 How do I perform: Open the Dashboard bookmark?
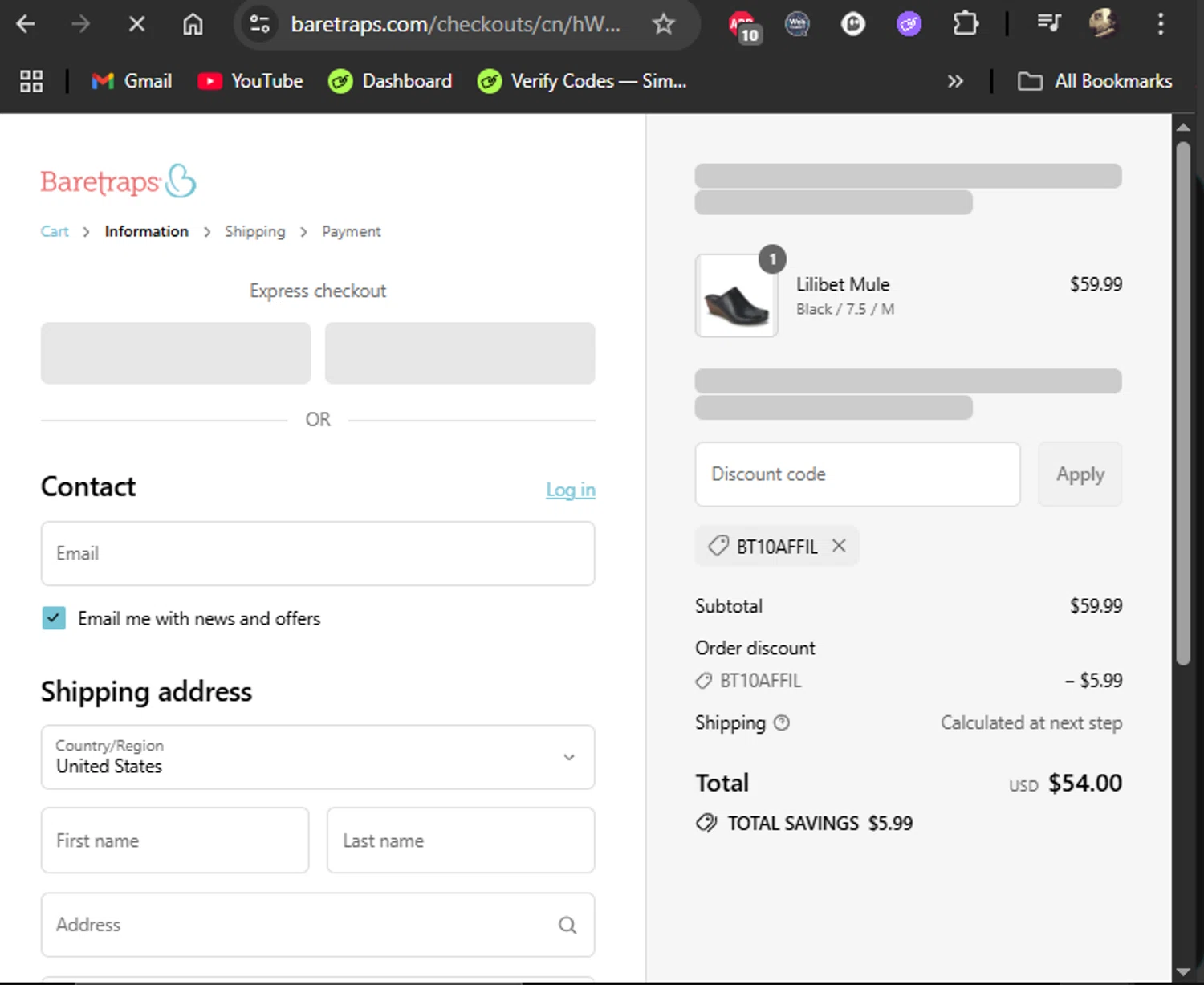[390, 81]
